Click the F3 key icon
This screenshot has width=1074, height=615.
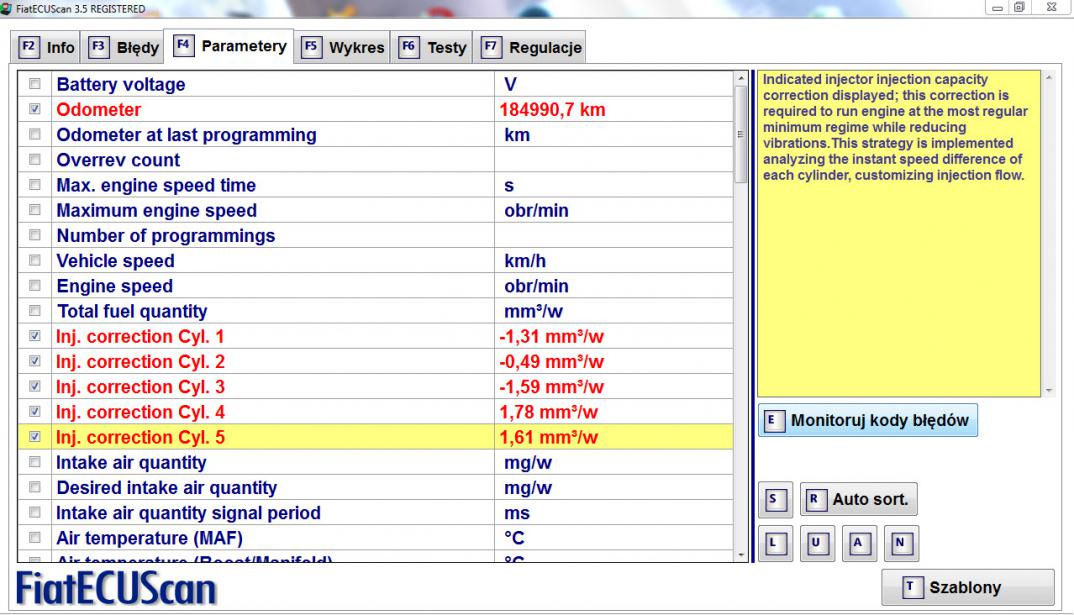99,47
